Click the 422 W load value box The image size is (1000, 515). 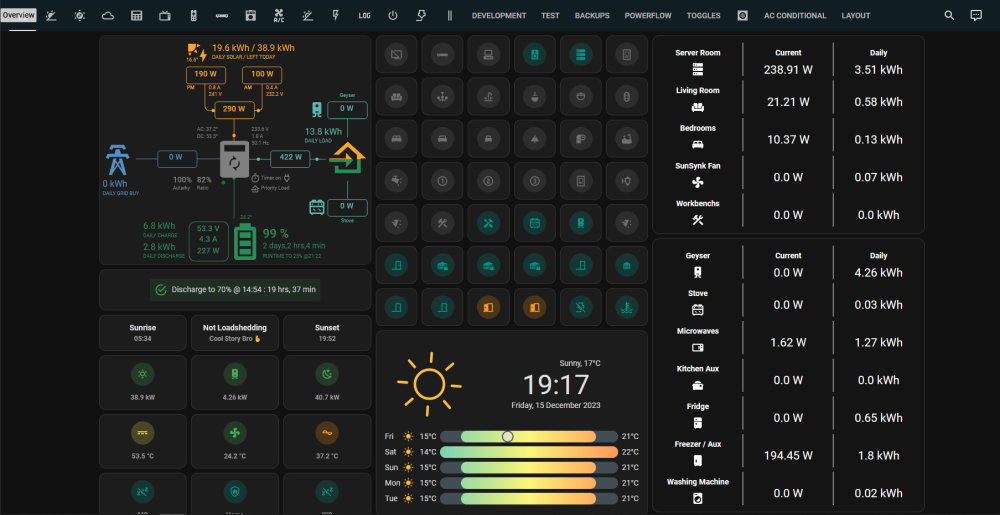point(290,159)
